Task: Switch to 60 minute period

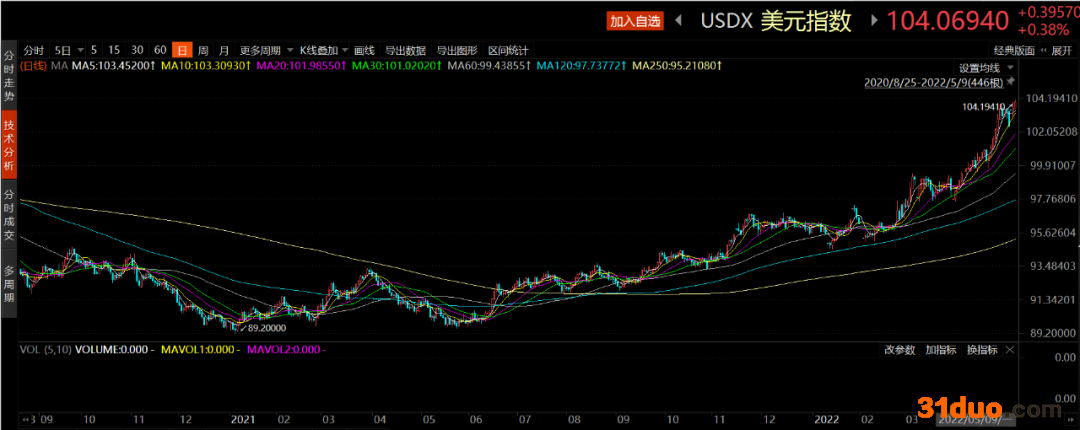Action: 160,50
